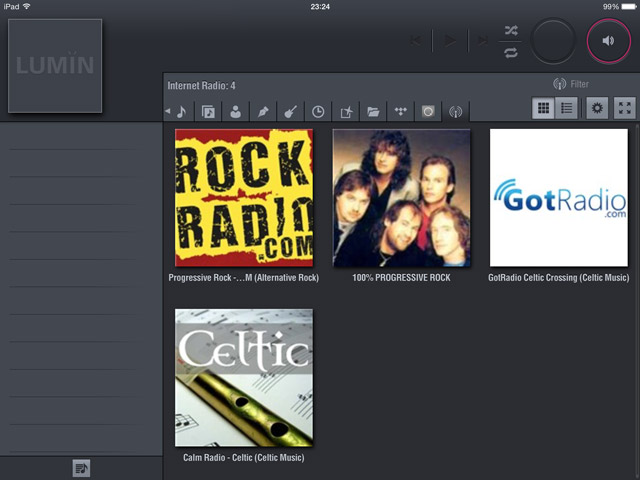Browse by Year clock icon
The image size is (640, 480).
coord(318,111)
